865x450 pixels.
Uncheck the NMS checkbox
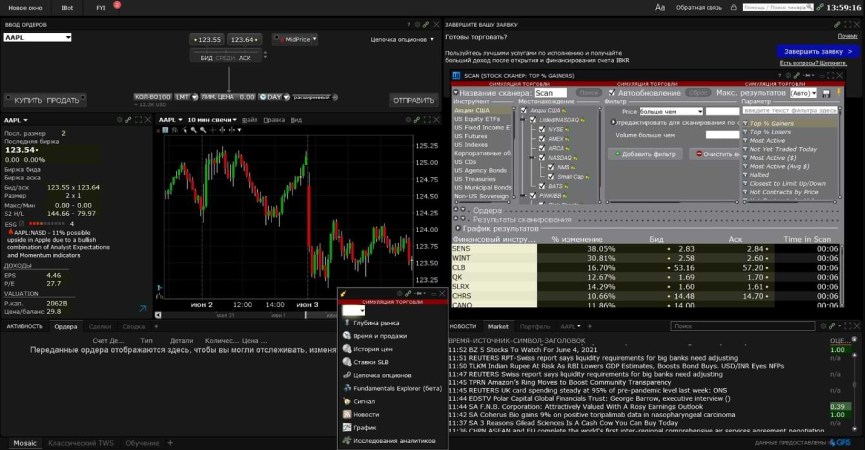(551, 167)
